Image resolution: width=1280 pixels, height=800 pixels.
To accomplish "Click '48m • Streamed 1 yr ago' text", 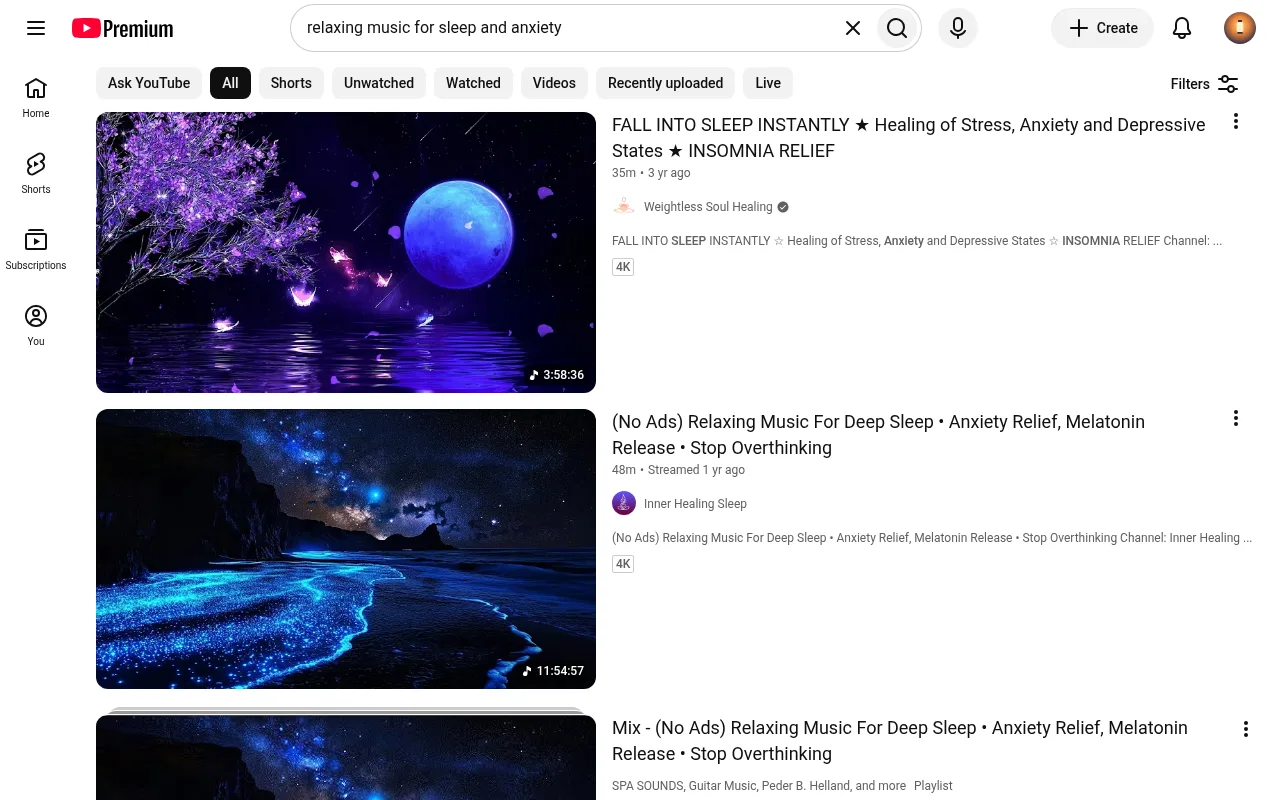I will click(678, 470).
